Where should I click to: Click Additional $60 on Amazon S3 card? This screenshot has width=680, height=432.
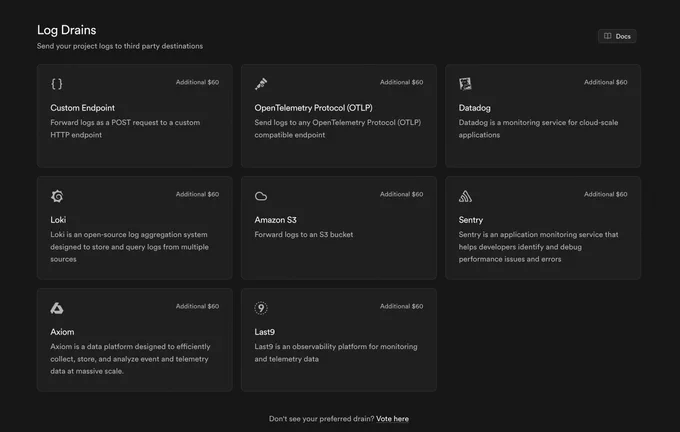pos(402,194)
